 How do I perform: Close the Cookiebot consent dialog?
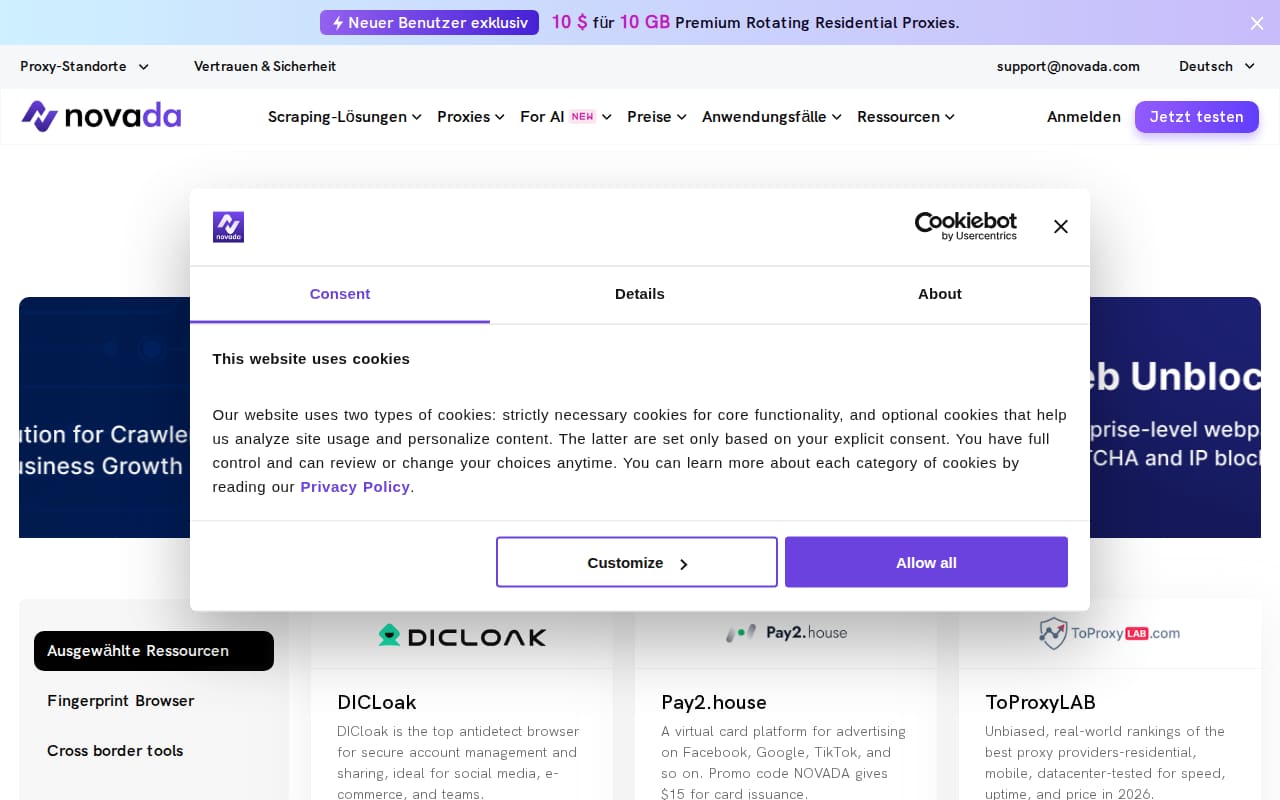(1061, 227)
